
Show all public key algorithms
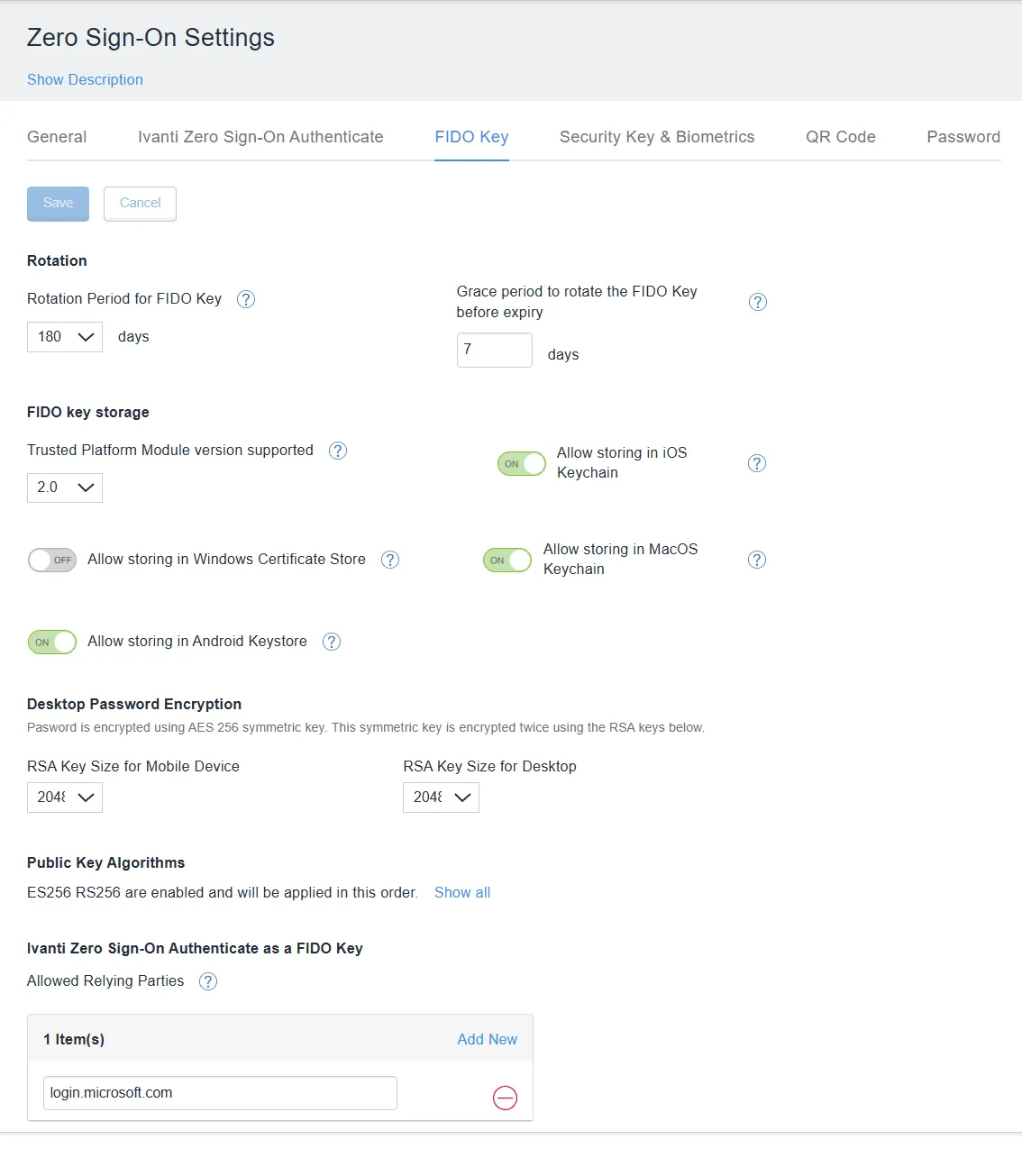[x=462, y=892]
